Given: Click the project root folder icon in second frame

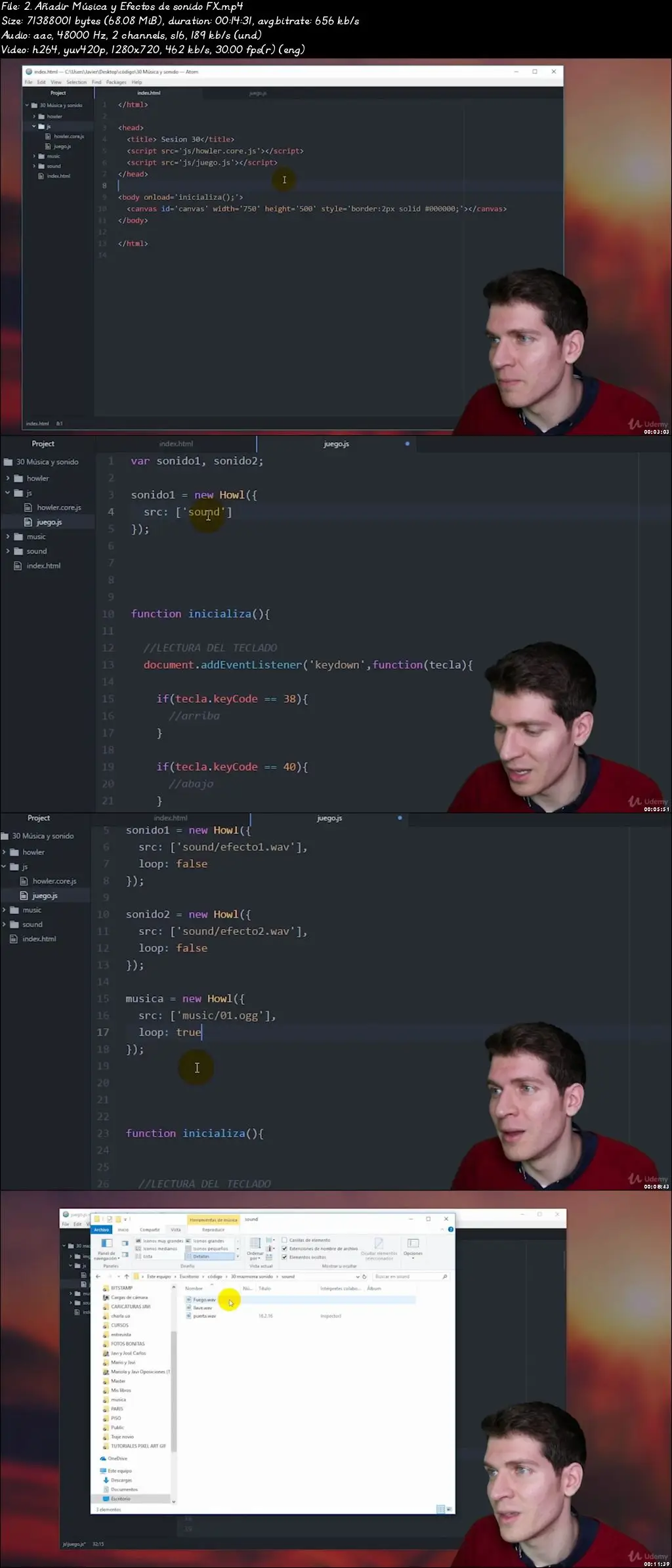Looking at the screenshot, I should 9,462.
